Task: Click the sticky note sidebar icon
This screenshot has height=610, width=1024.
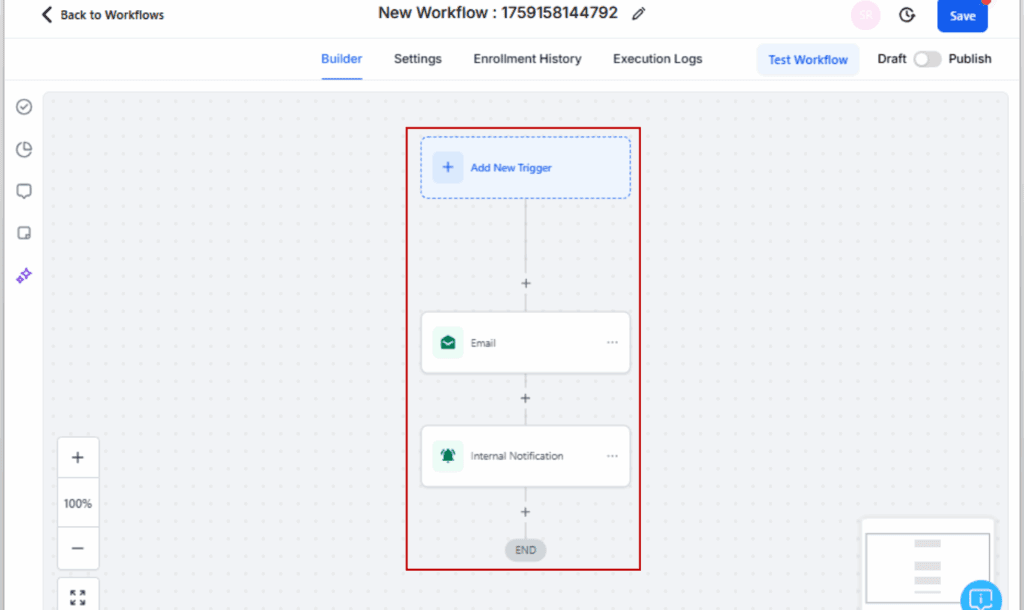Action: (24, 233)
